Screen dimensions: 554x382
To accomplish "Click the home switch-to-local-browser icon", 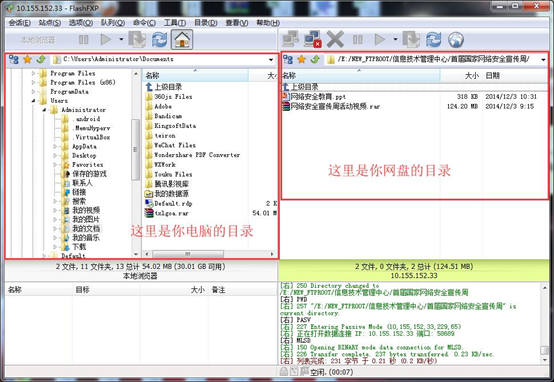I will coord(182,39).
